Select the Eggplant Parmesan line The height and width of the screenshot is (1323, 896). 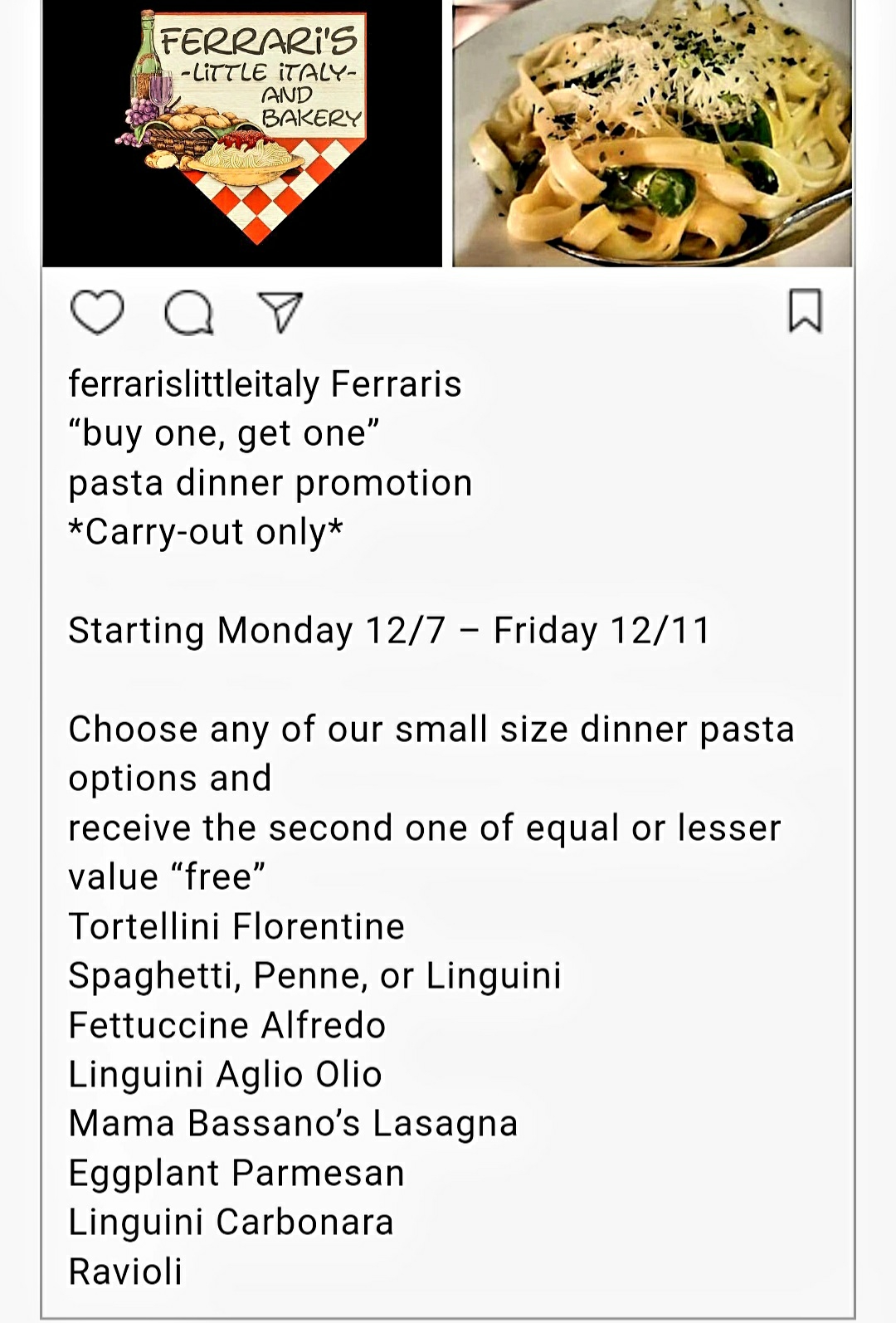(236, 1173)
